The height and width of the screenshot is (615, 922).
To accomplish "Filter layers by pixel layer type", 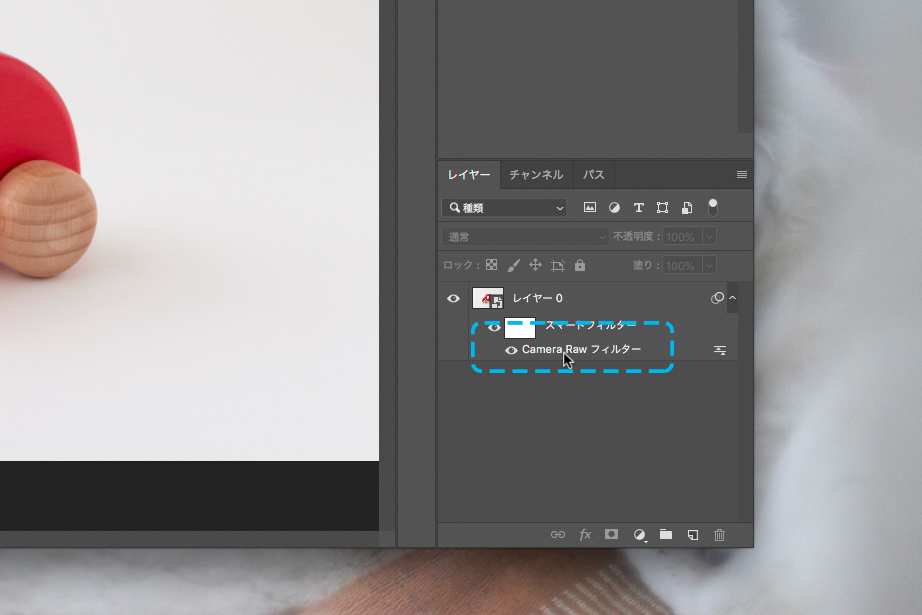I will pyautogui.click(x=590, y=208).
